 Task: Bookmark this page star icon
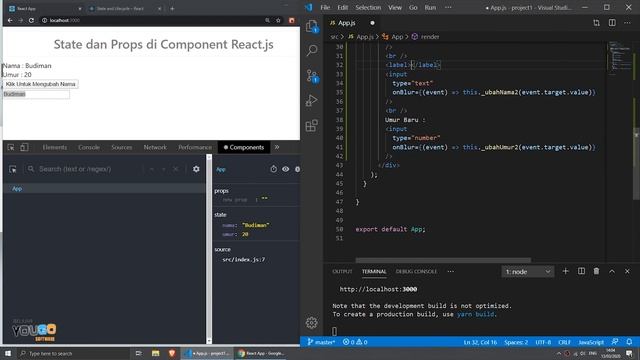(278, 20)
